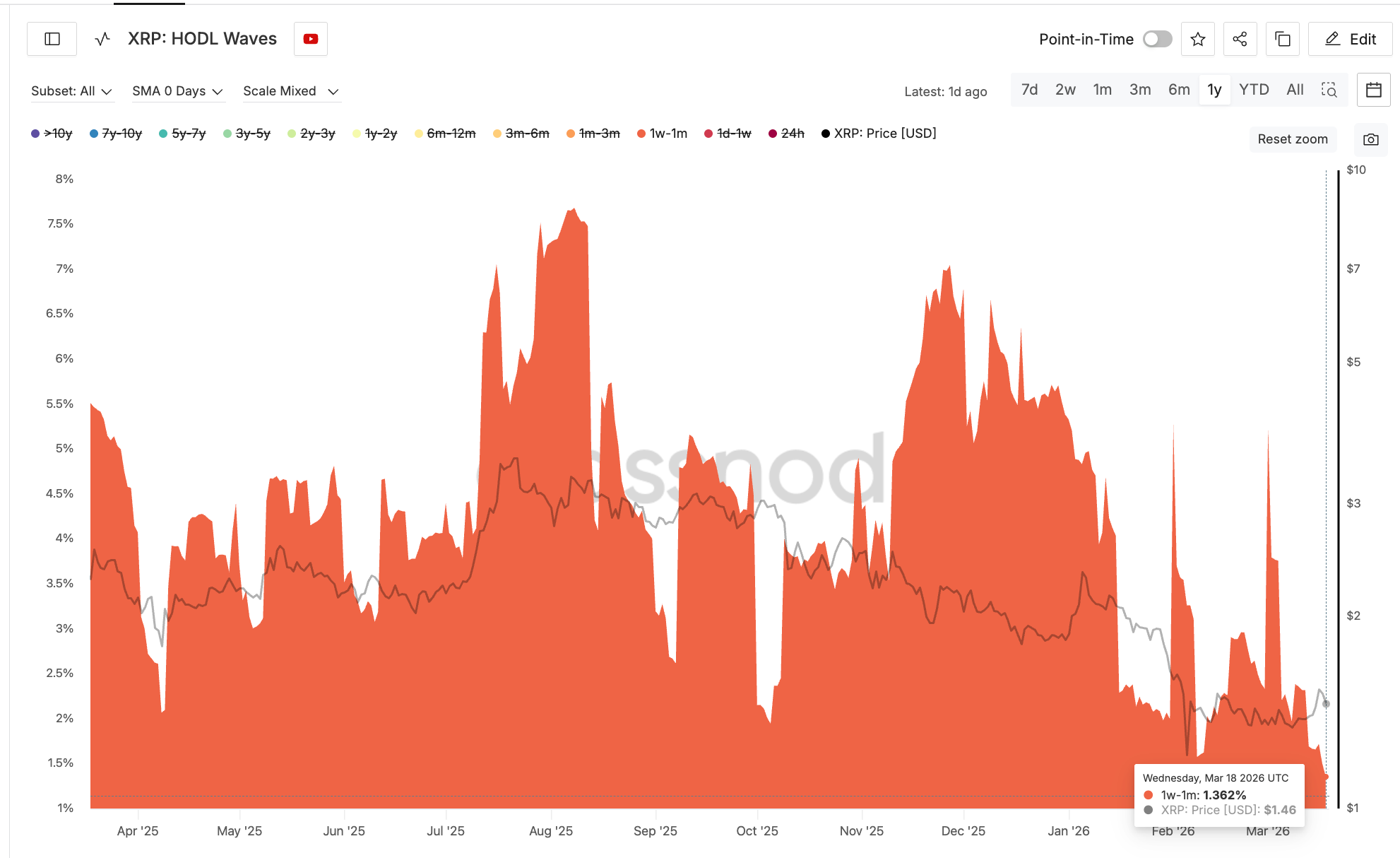This screenshot has height=858, width=1400.
Task: Click the copy chart icon
Action: point(1283,39)
